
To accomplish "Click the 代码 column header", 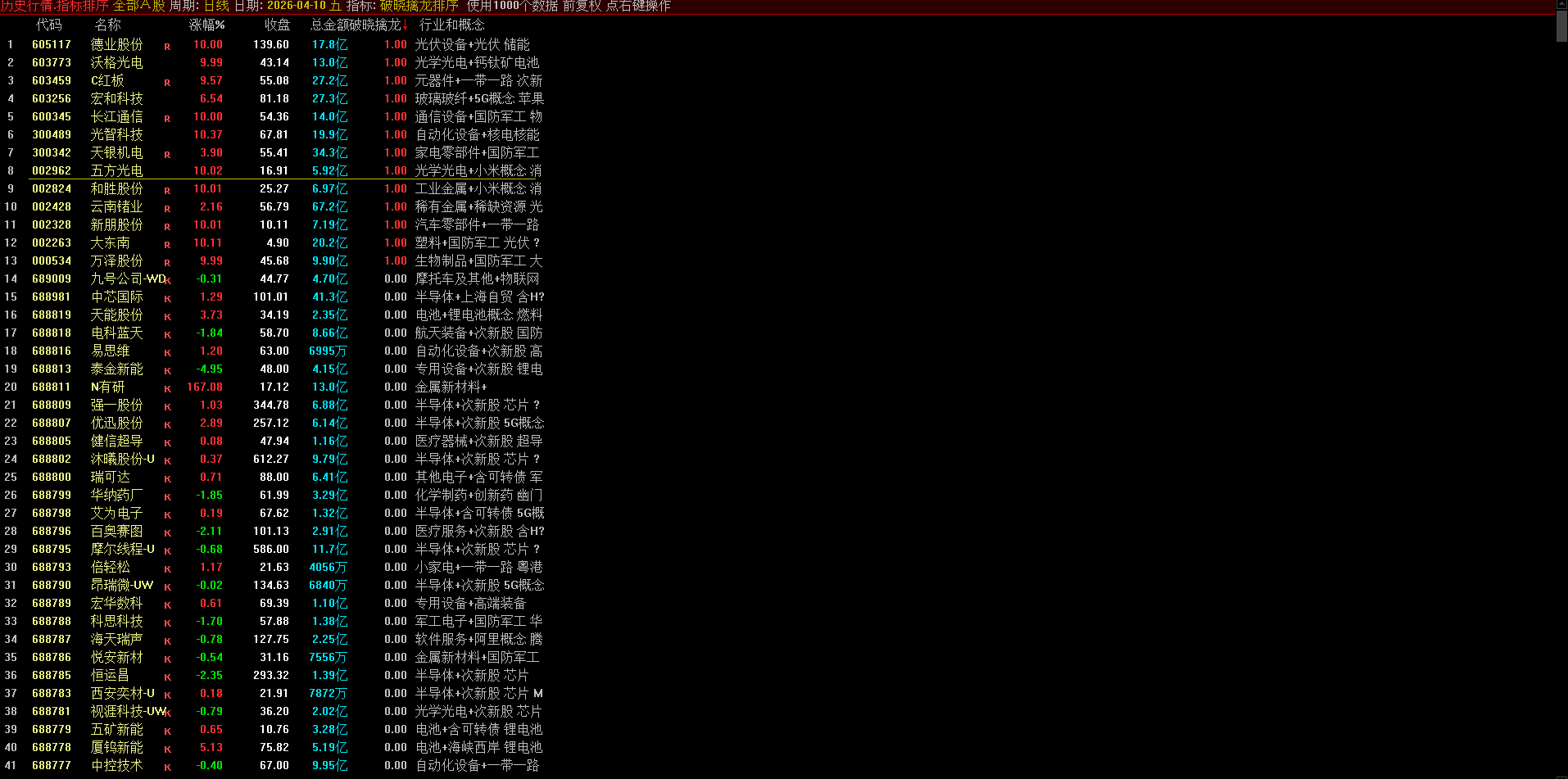I will pyautogui.click(x=48, y=25).
